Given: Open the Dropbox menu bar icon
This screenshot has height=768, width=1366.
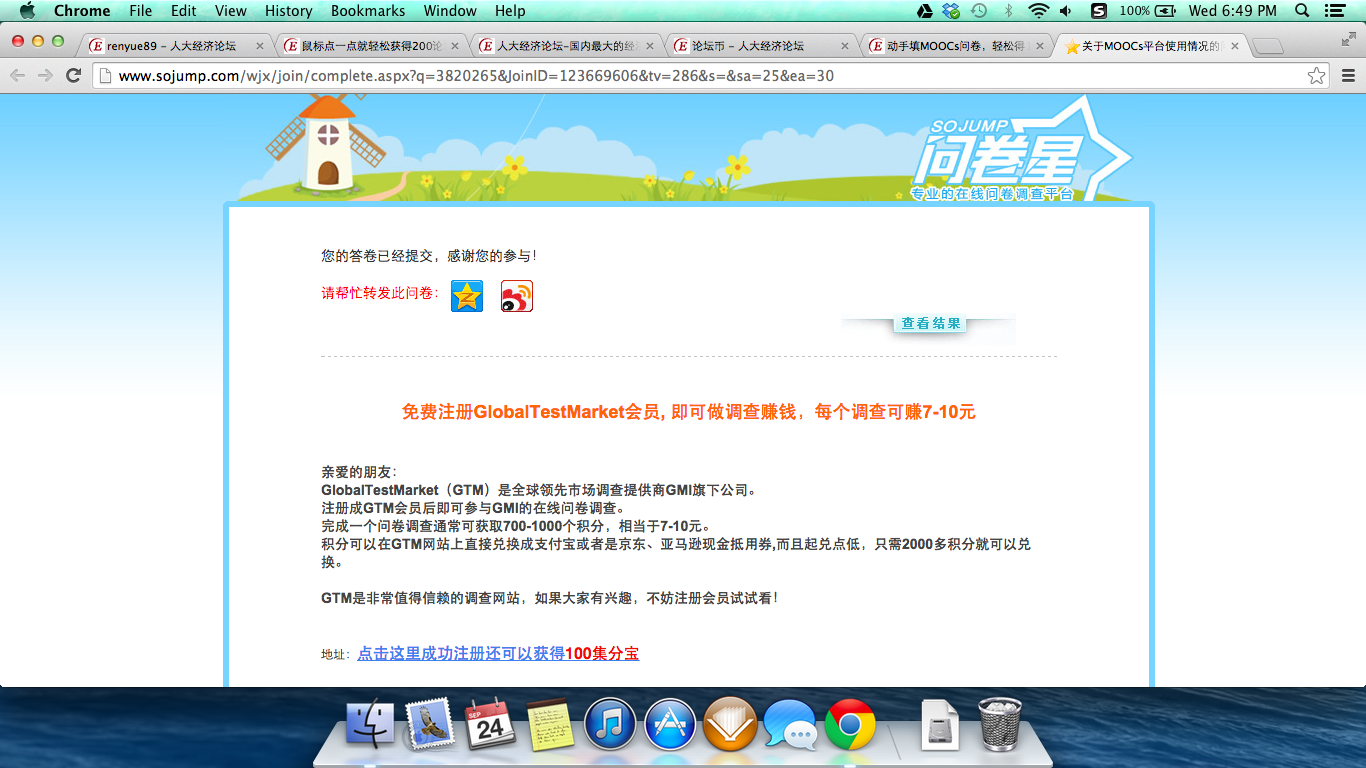Looking at the screenshot, I should pos(951,11).
